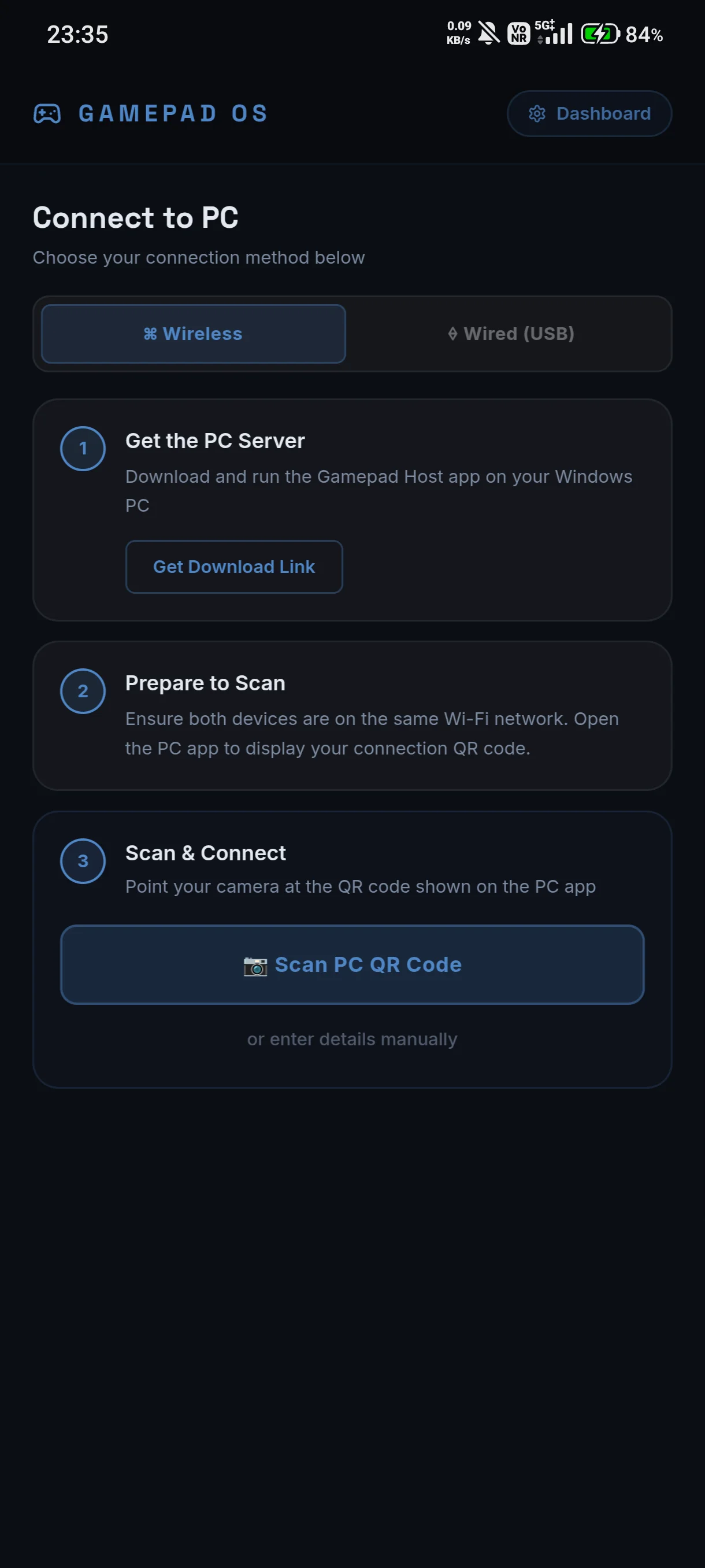Viewport: 705px width, 1568px height.
Task: Tap the battery charging status icon
Action: tap(600, 34)
